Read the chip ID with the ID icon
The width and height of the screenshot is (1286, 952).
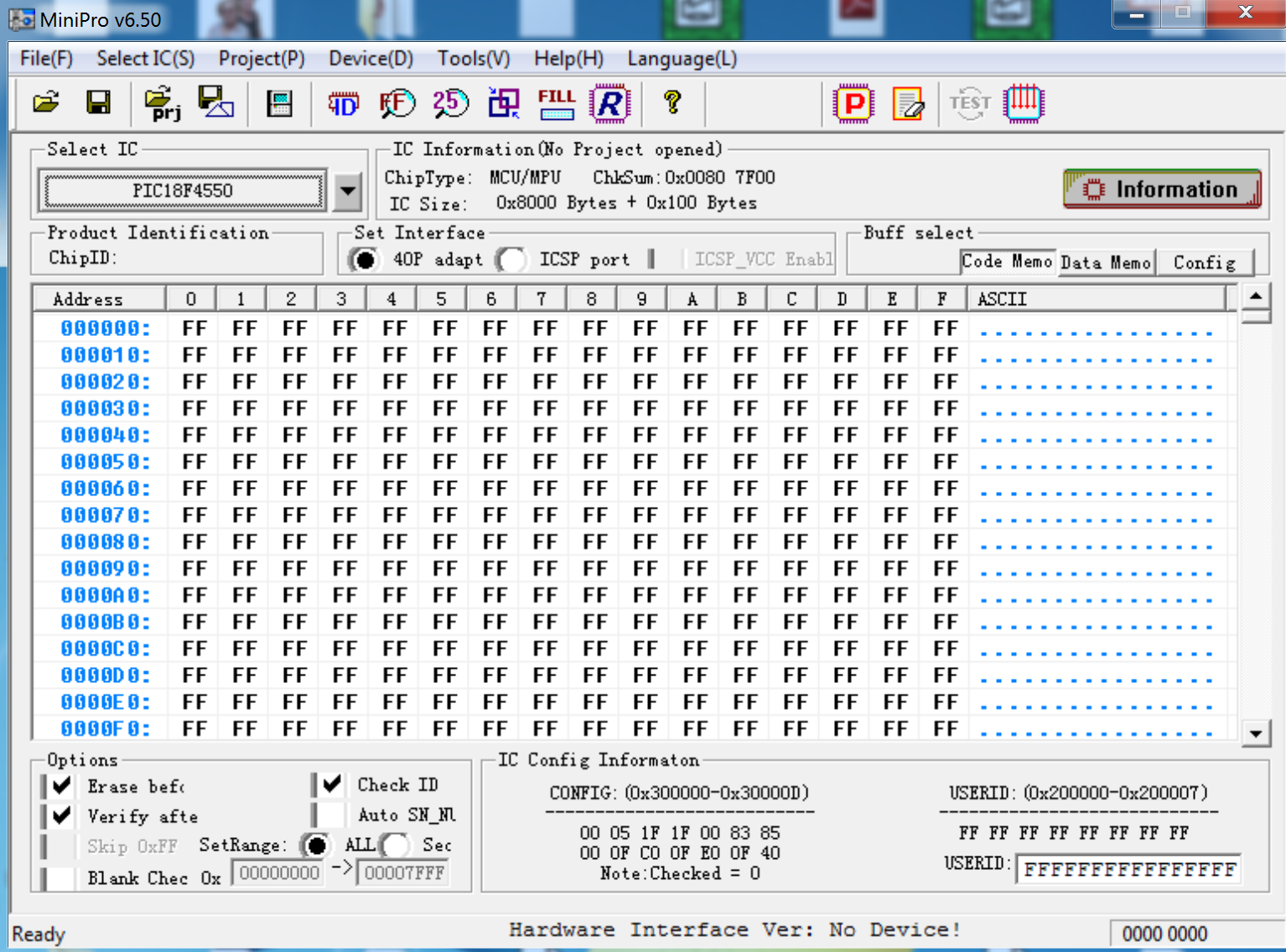pos(343,104)
